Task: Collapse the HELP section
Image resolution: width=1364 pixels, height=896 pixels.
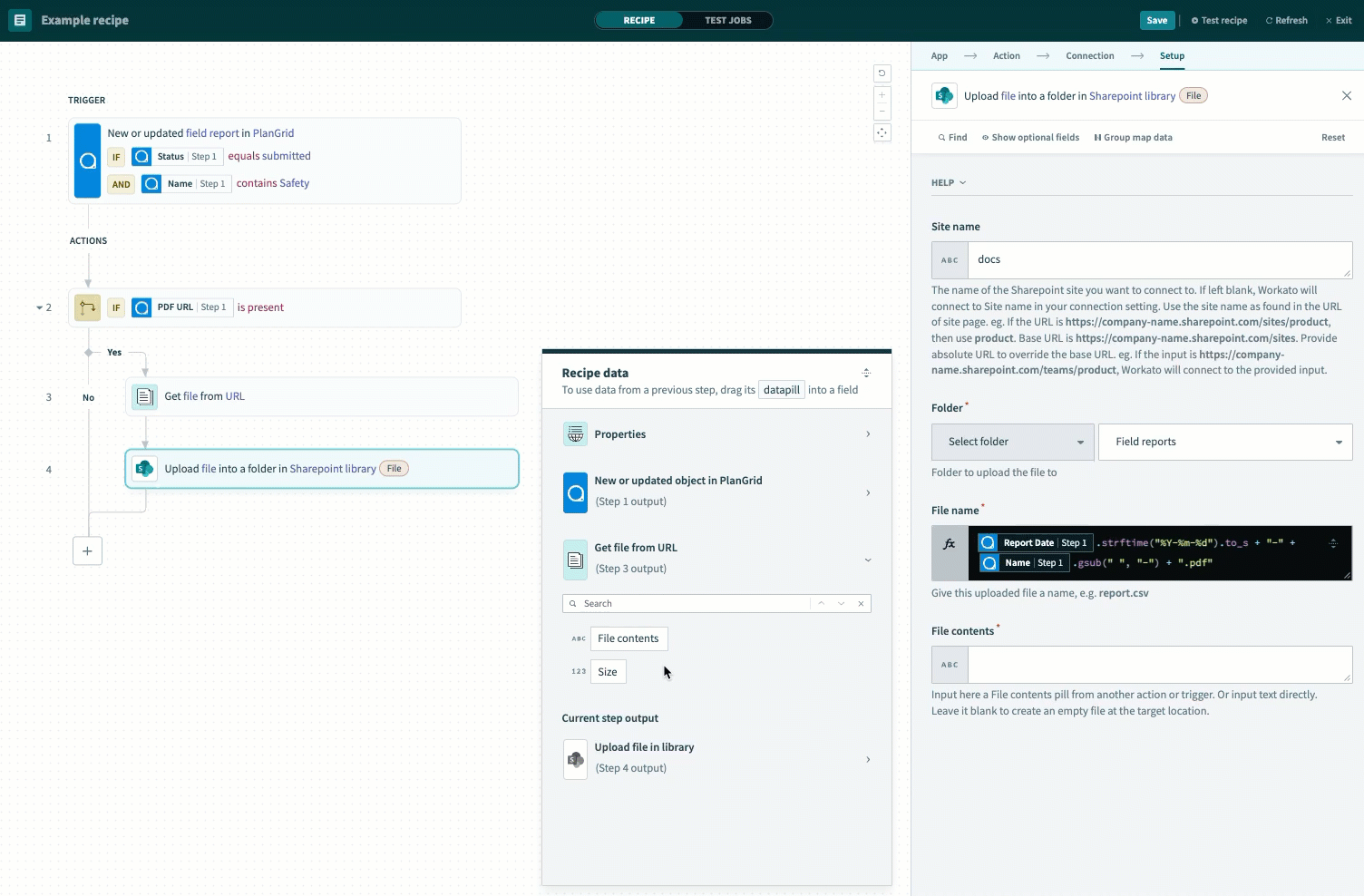Action: tap(948, 182)
